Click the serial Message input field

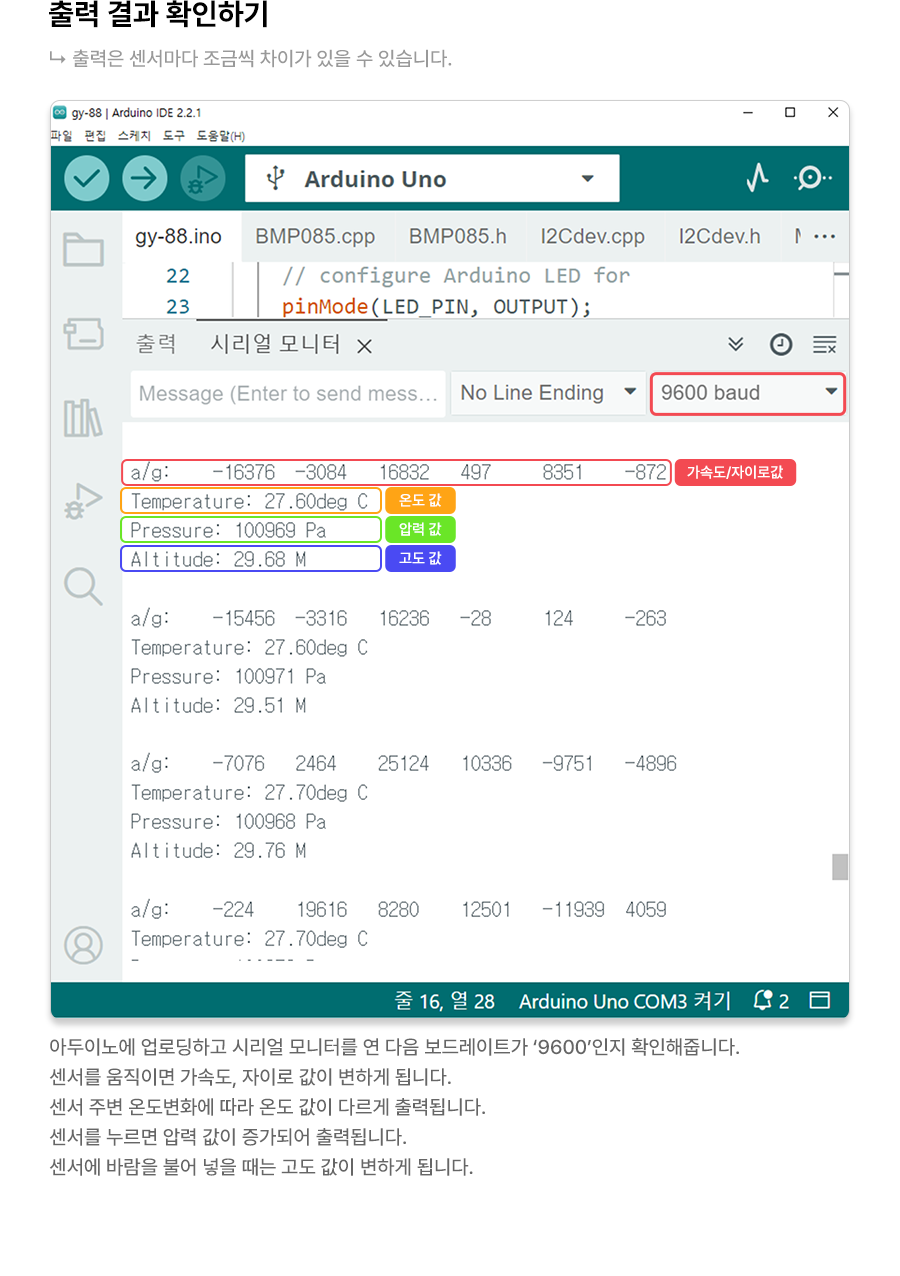click(288, 393)
